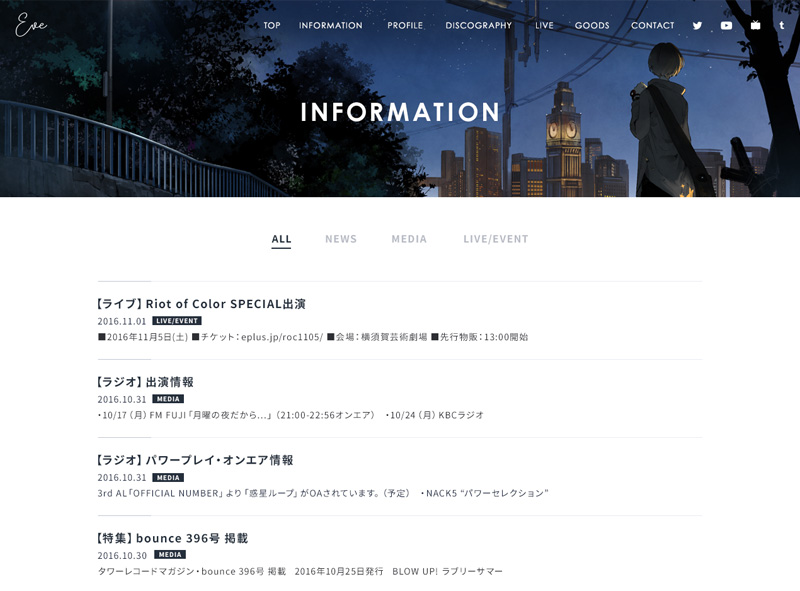Switch to the NEWS filter tab
Viewport: 800px width, 591px height.
(341, 239)
